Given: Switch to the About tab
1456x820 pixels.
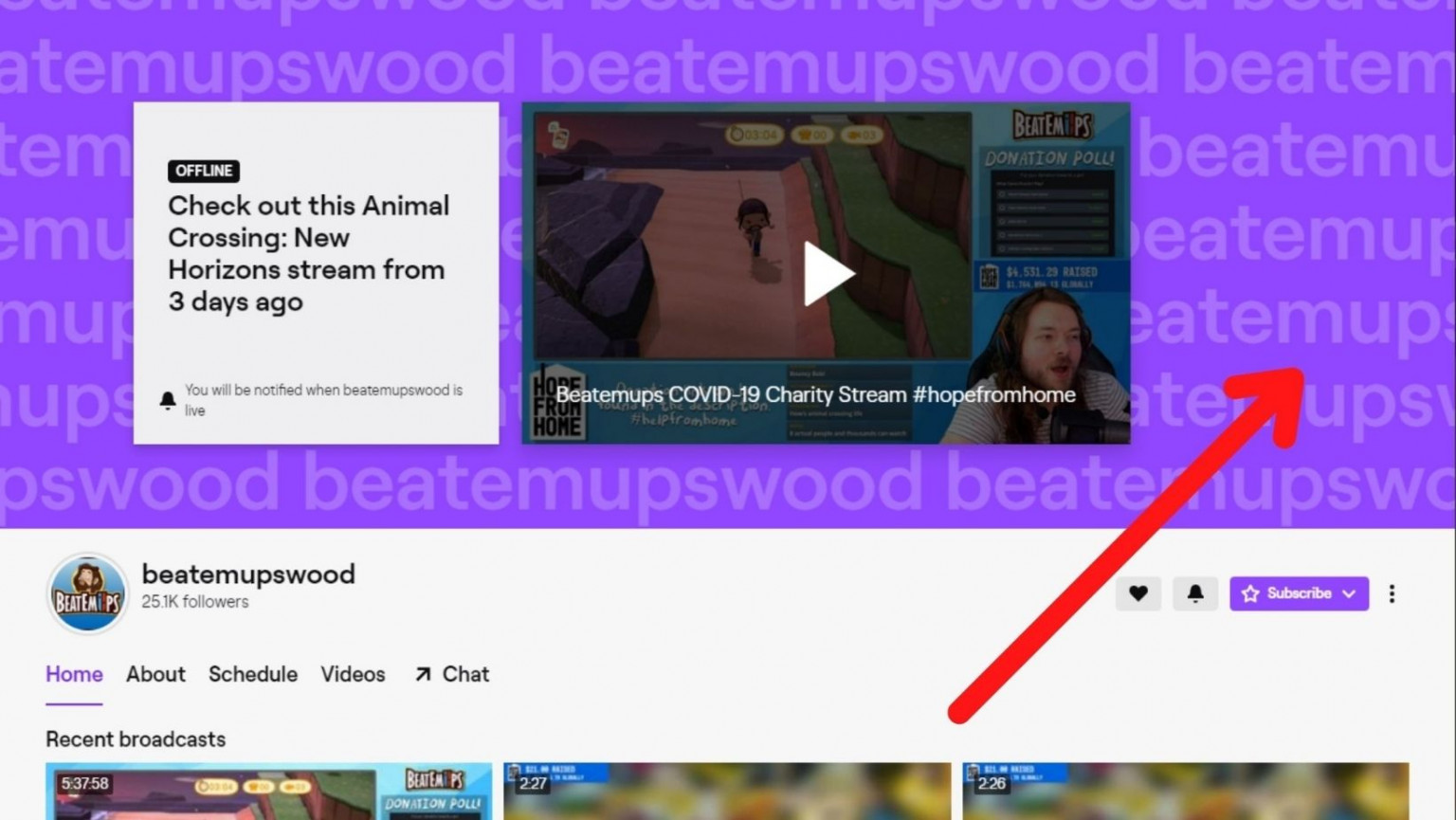Looking at the screenshot, I should (x=155, y=674).
